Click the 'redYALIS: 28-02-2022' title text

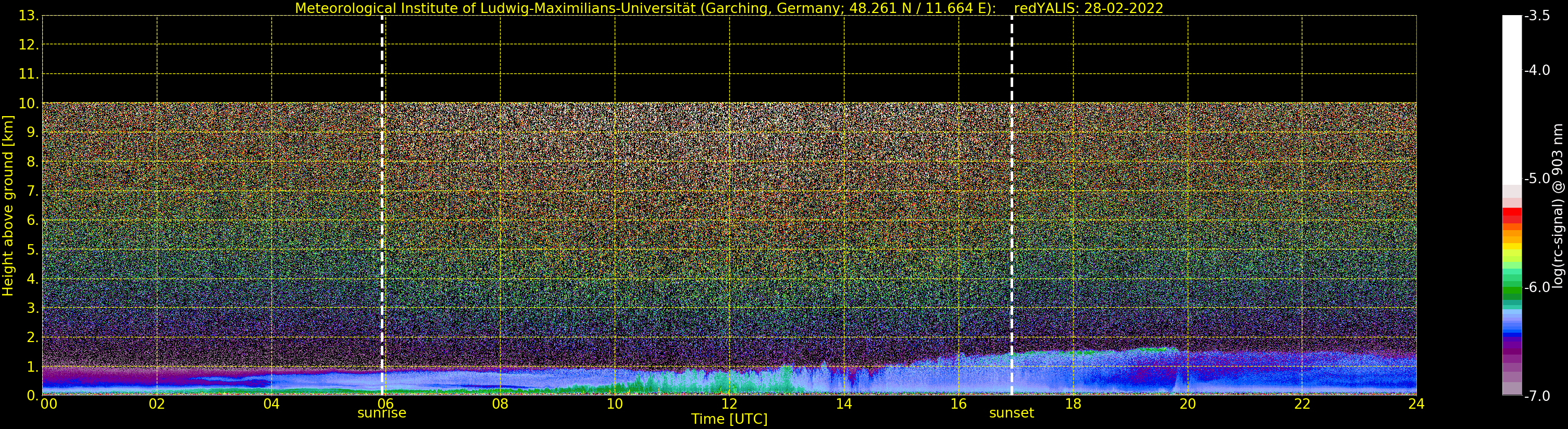(1088, 8)
